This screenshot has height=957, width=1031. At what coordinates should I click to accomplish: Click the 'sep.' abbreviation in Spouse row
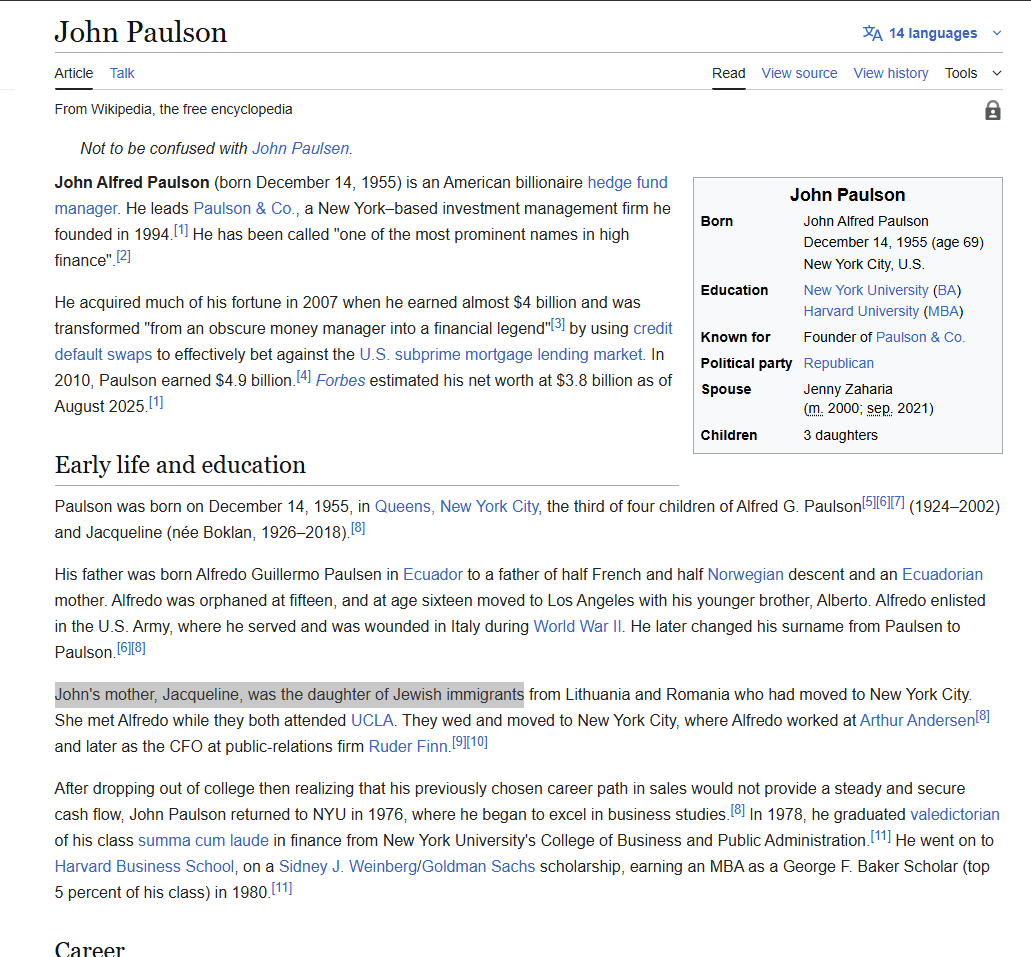[x=879, y=408]
